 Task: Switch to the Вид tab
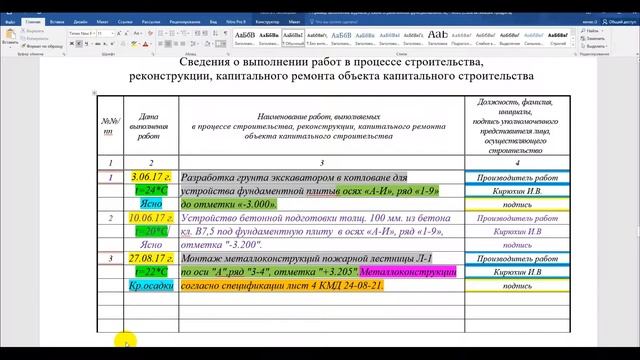click(213, 22)
